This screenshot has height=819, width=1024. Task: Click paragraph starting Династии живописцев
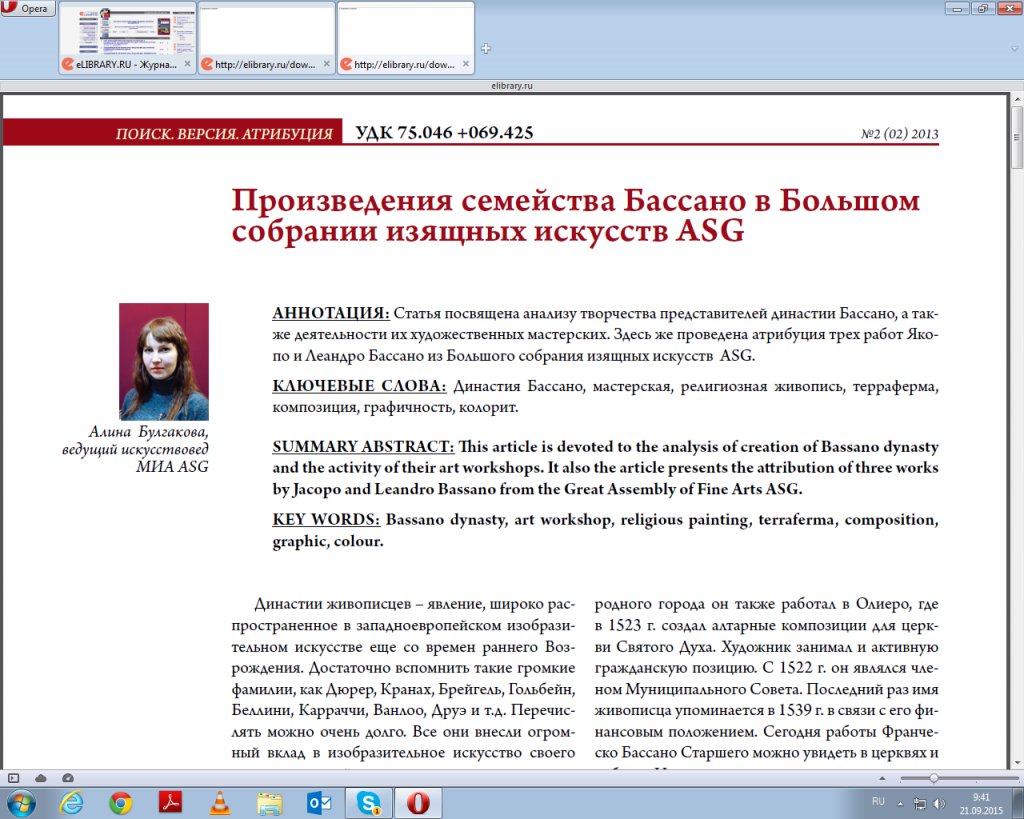403,678
